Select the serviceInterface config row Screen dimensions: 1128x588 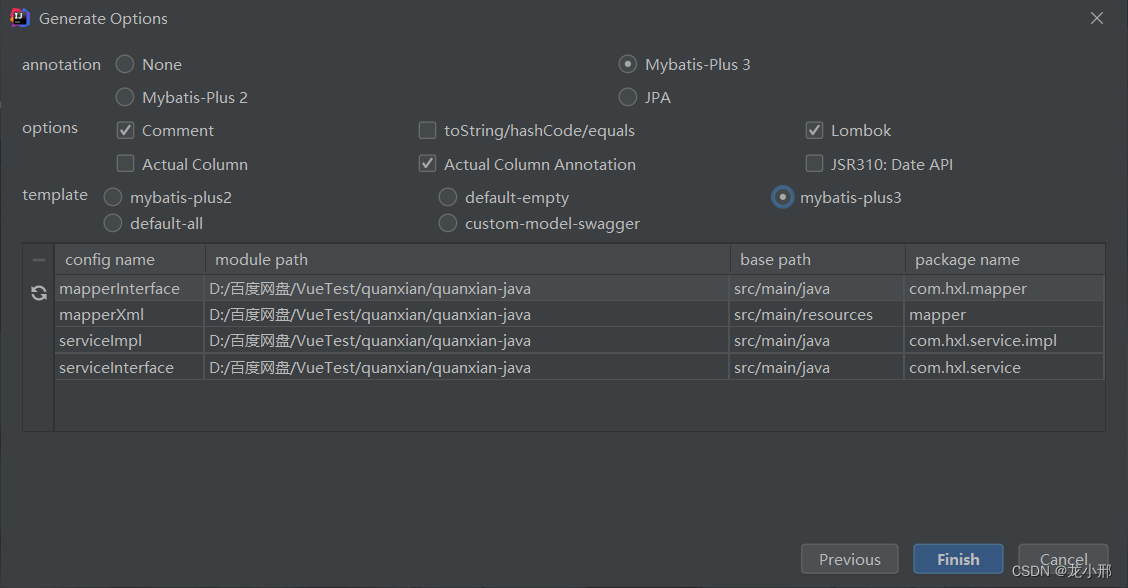click(x=579, y=367)
